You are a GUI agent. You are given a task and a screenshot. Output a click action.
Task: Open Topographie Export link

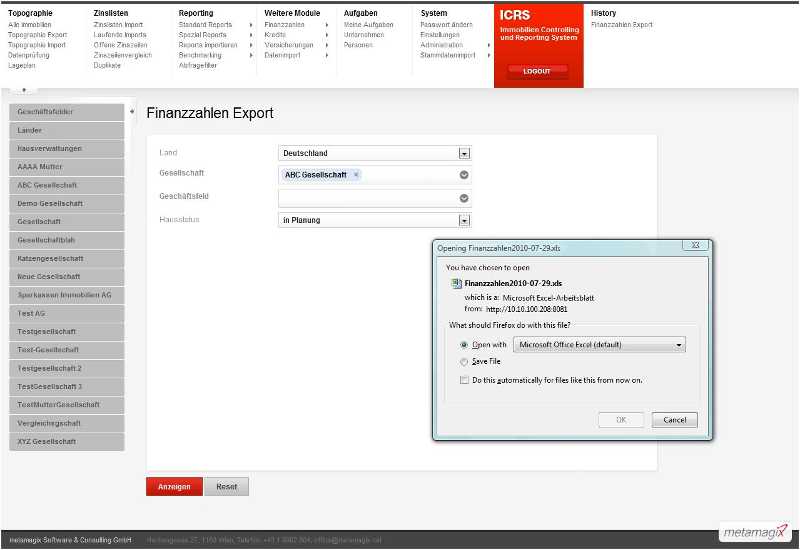(37, 35)
